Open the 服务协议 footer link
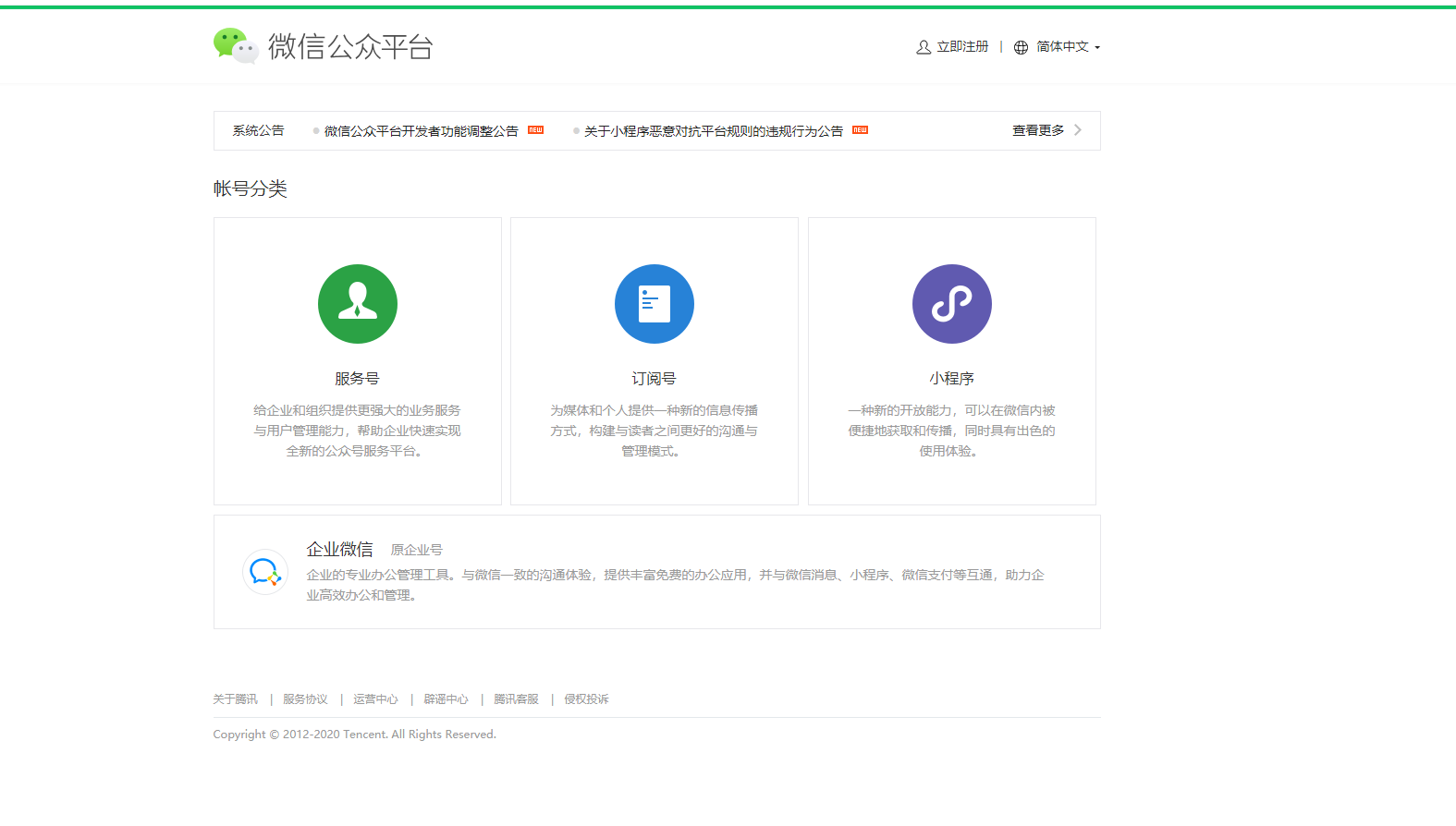The image size is (1456, 826). point(306,699)
